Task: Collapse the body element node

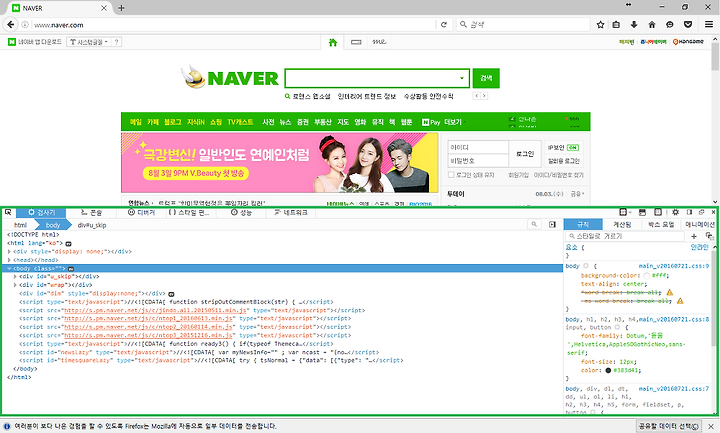Action: click(9, 269)
